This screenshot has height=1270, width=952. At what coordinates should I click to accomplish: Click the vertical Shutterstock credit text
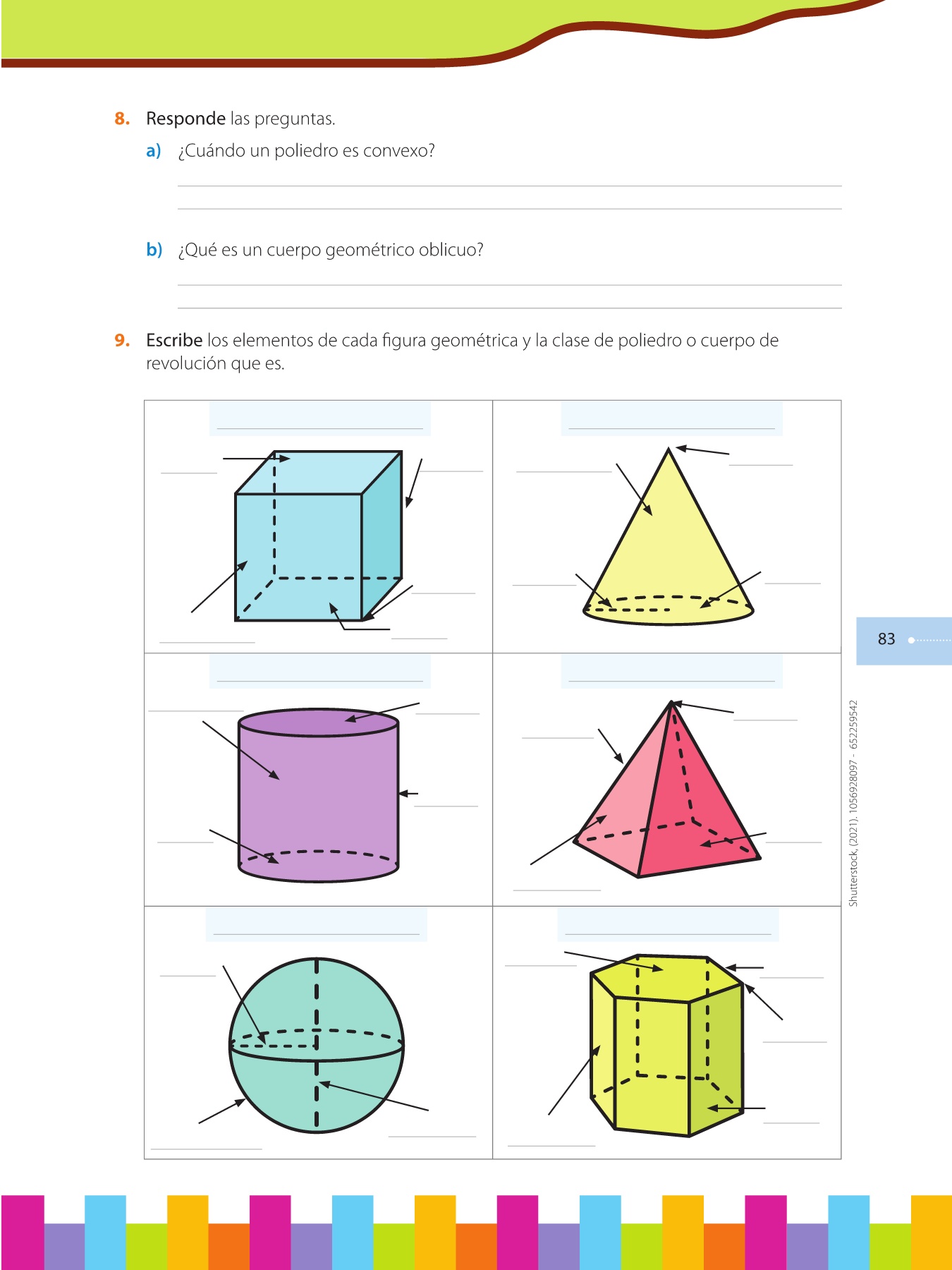coord(853,803)
